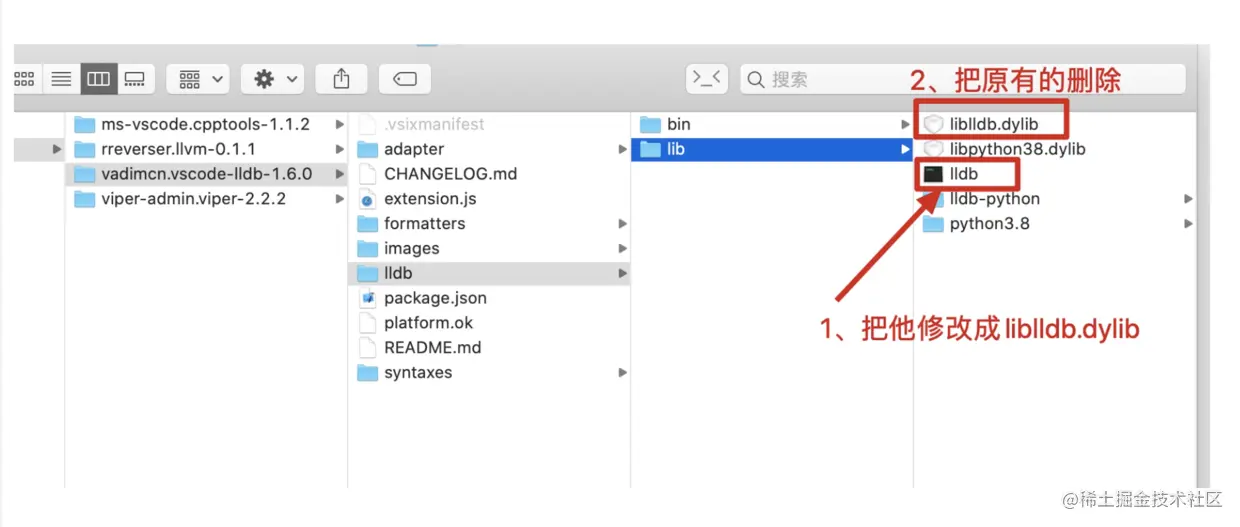Select vadimcn.vscode-lldb-1.6.0 folder
The width and height of the screenshot is (1240, 527).
coord(207,174)
